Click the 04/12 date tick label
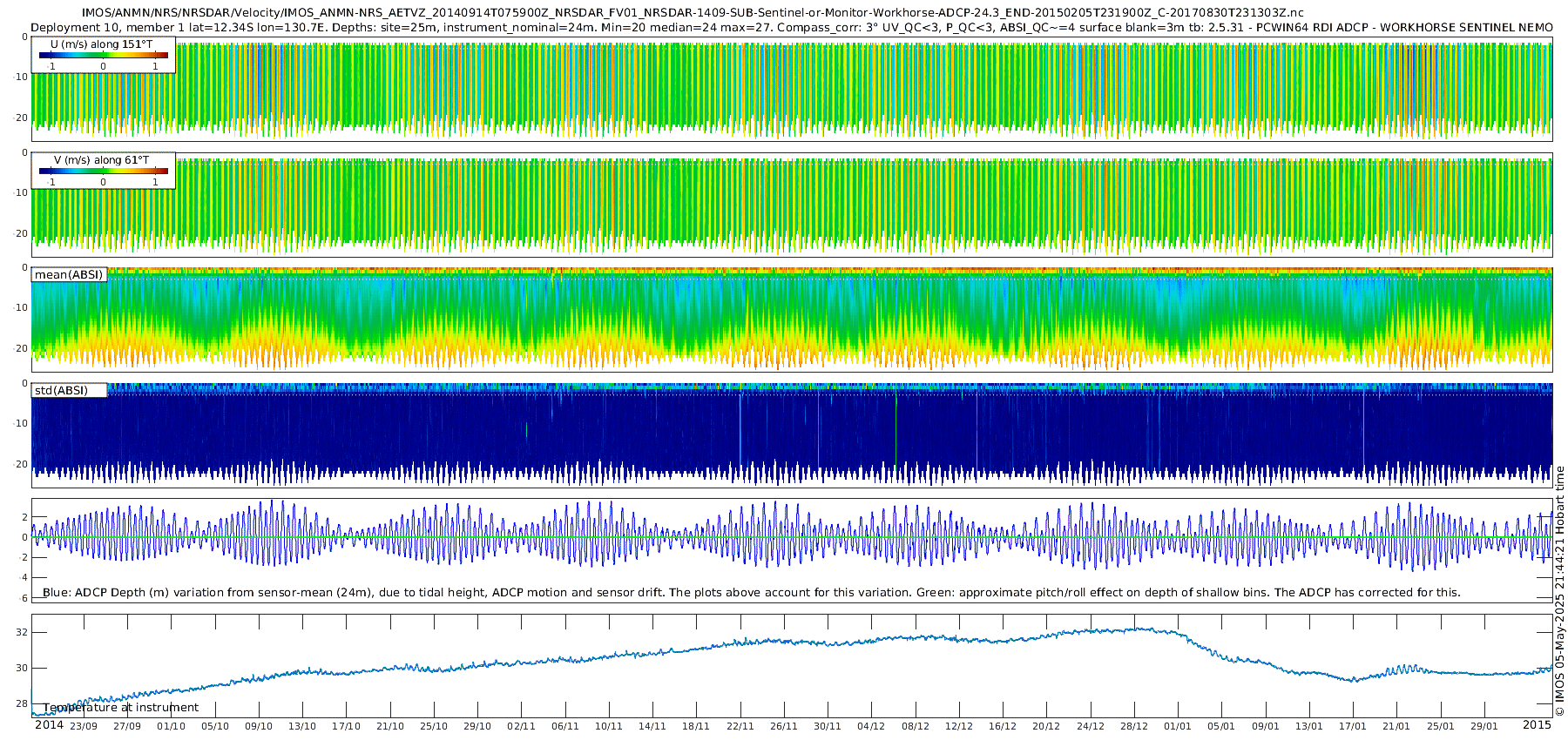Image resolution: width=1568 pixels, height=740 pixels. (x=871, y=727)
